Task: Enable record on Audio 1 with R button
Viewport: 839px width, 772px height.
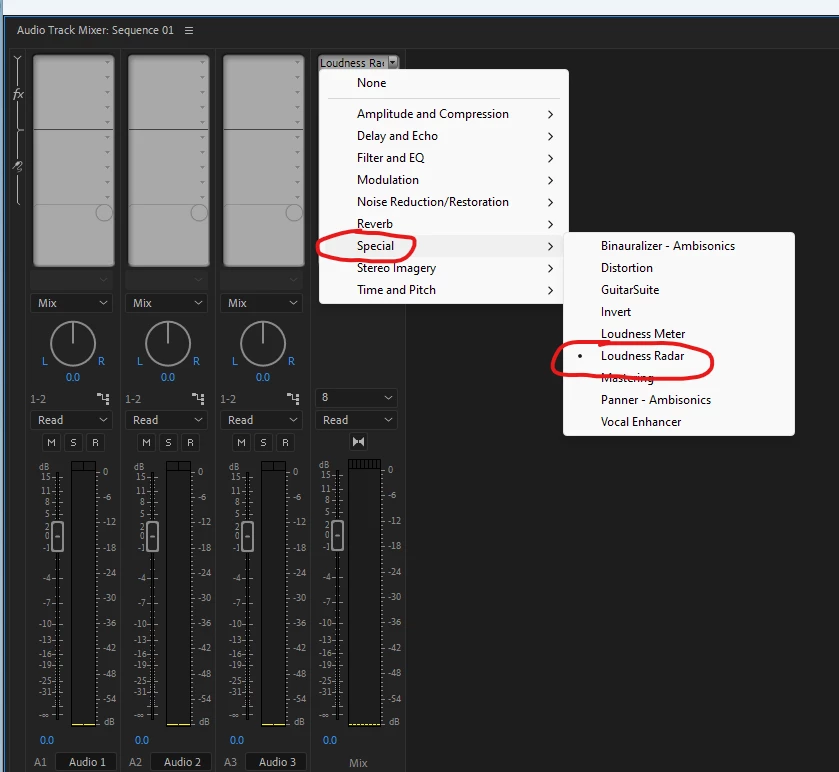Action: 95,442
